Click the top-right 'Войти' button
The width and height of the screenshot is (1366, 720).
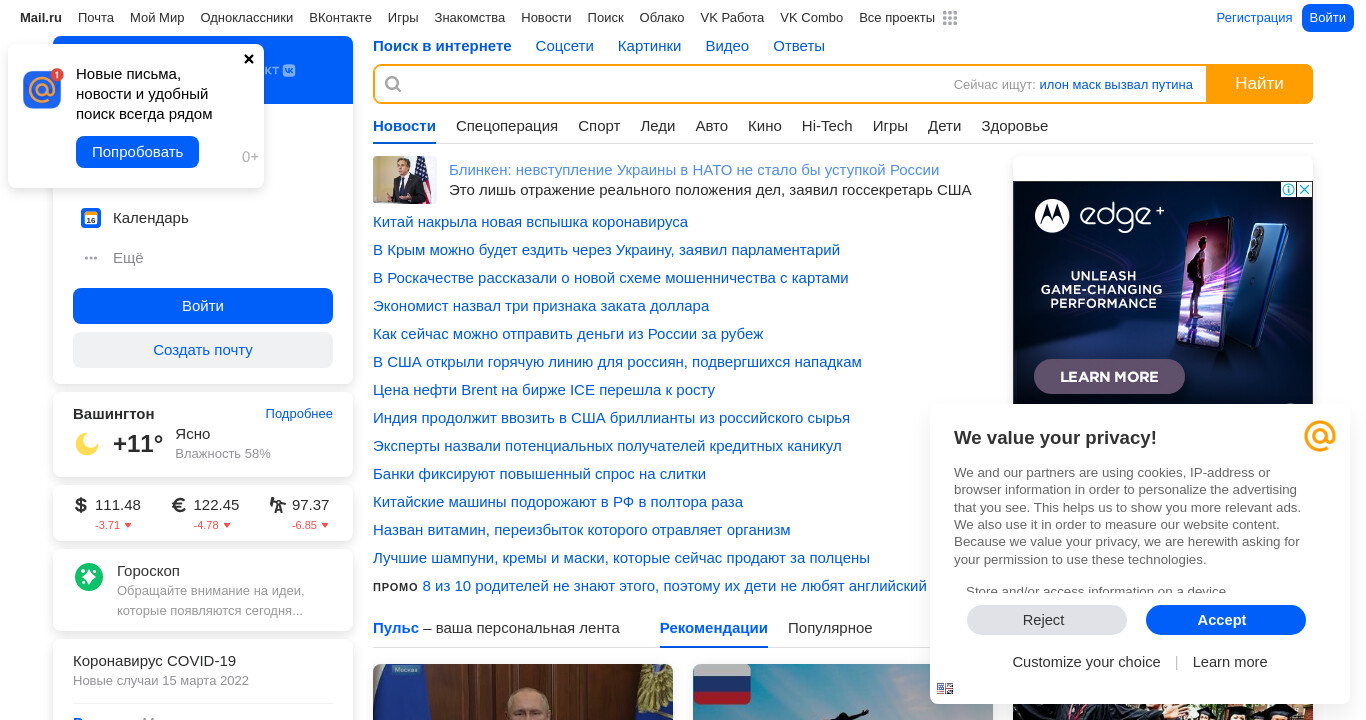[x=1328, y=18]
